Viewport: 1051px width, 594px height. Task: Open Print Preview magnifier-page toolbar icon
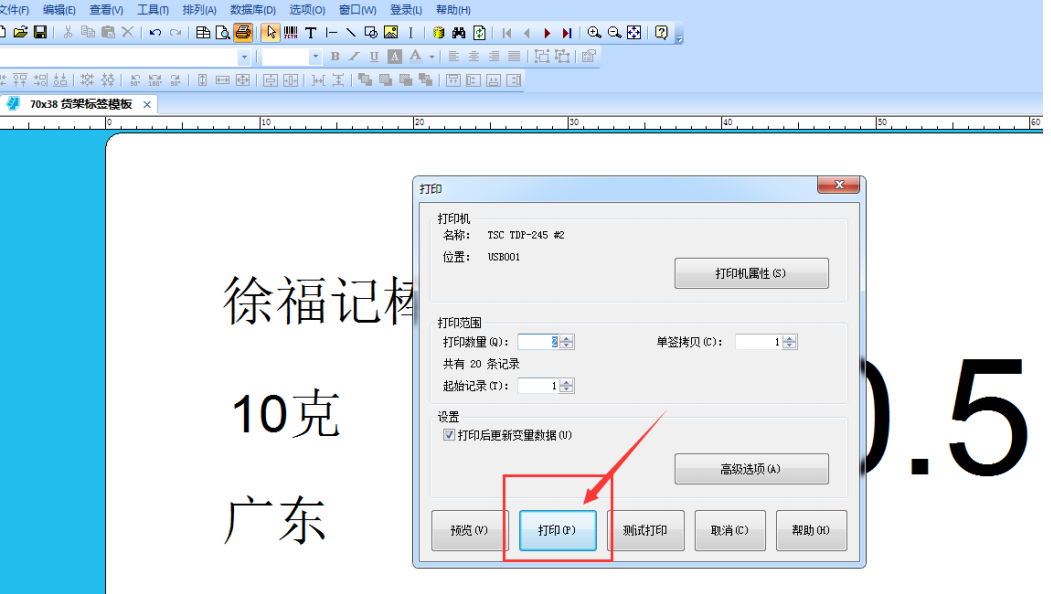(x=223, y=32)
